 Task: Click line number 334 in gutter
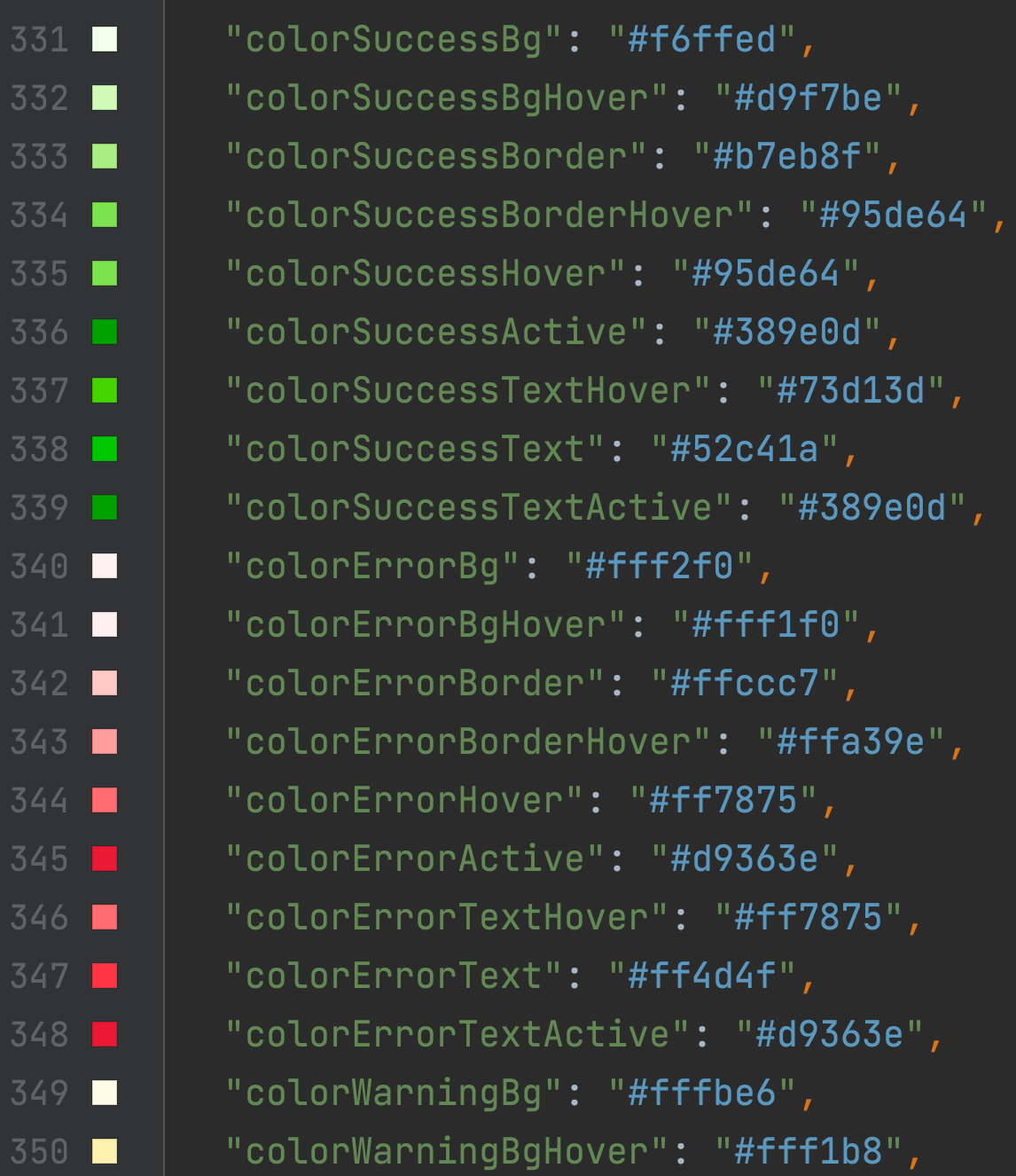pos(39,215)
